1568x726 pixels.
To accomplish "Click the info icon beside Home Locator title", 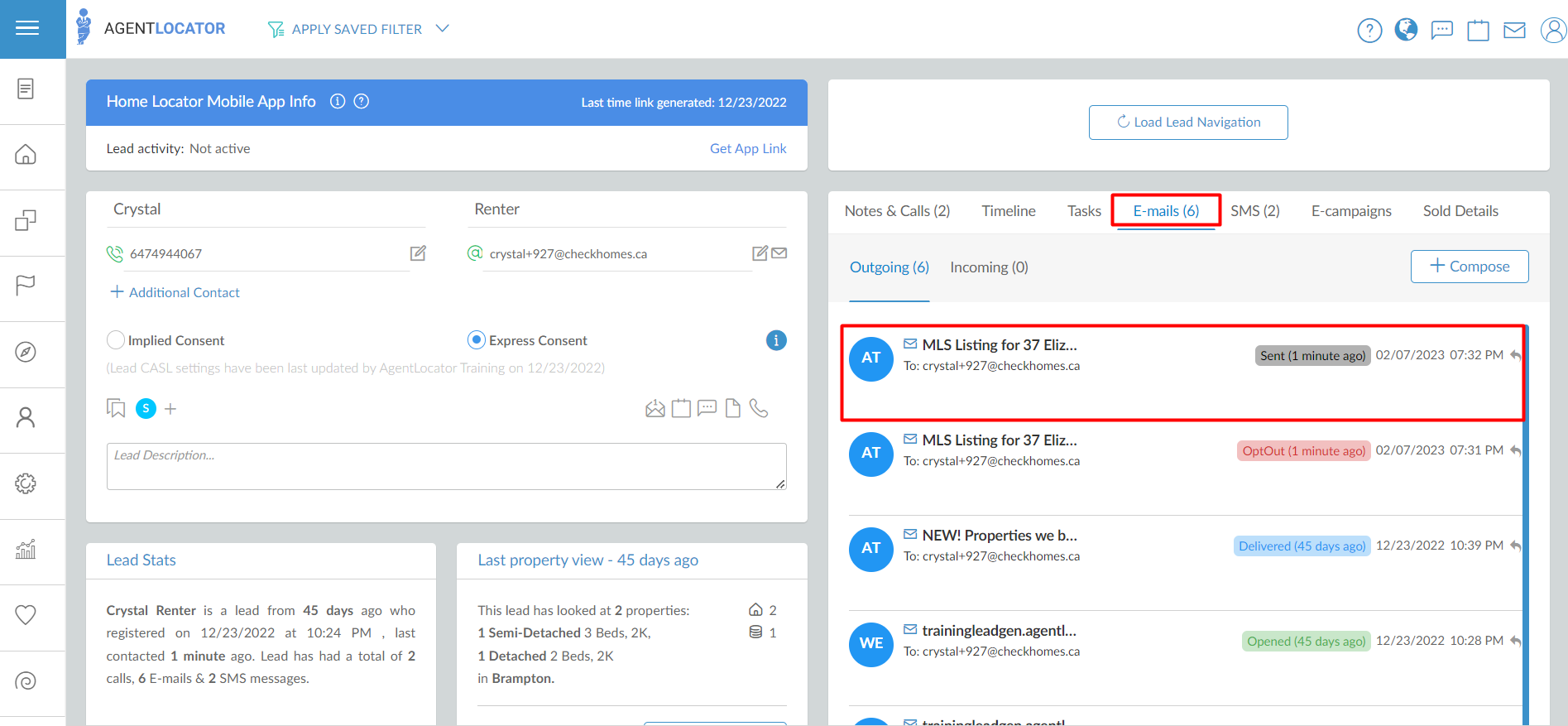I will pyautogui.click(x=338, y=101).
